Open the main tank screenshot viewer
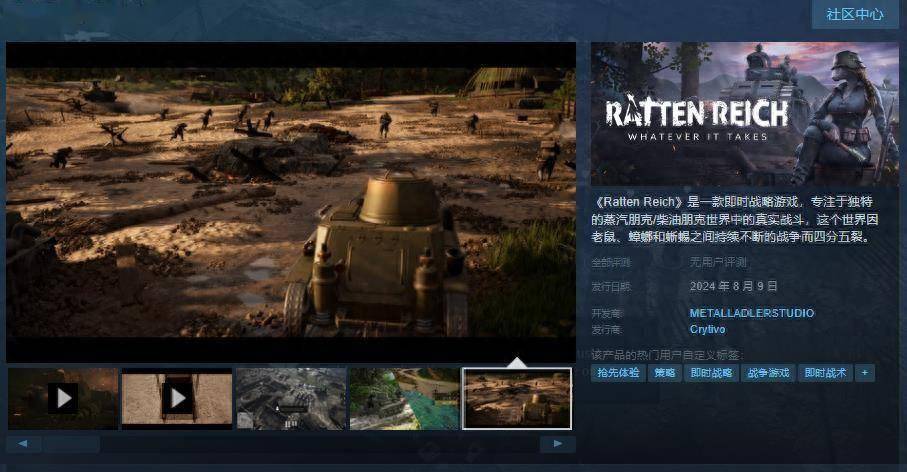The height and width of the screenshot is (472, 907). point(291,202)
